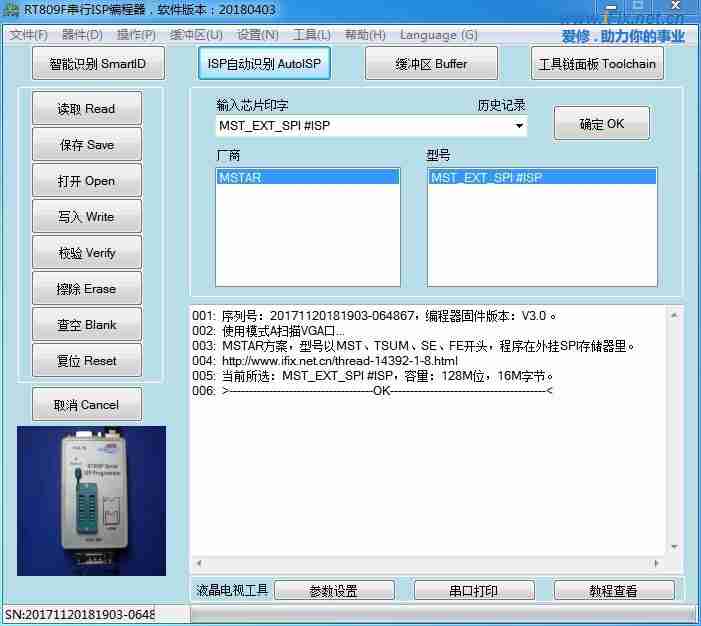
Task: Click the ifix.net.cn thread URL in the log
Action: coord(340,361)
